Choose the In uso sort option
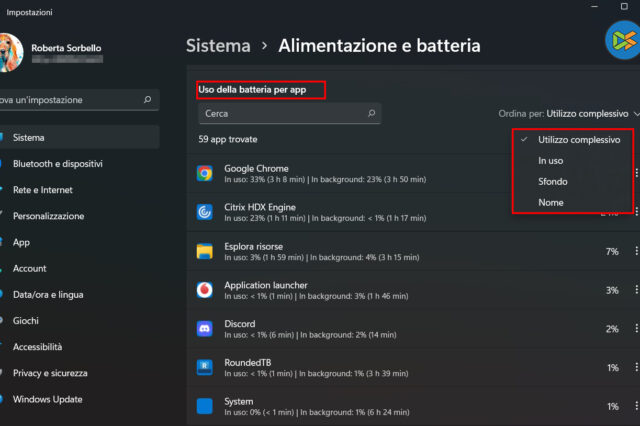640x426 pixels. pyautogui.click(x=551, y=161)
